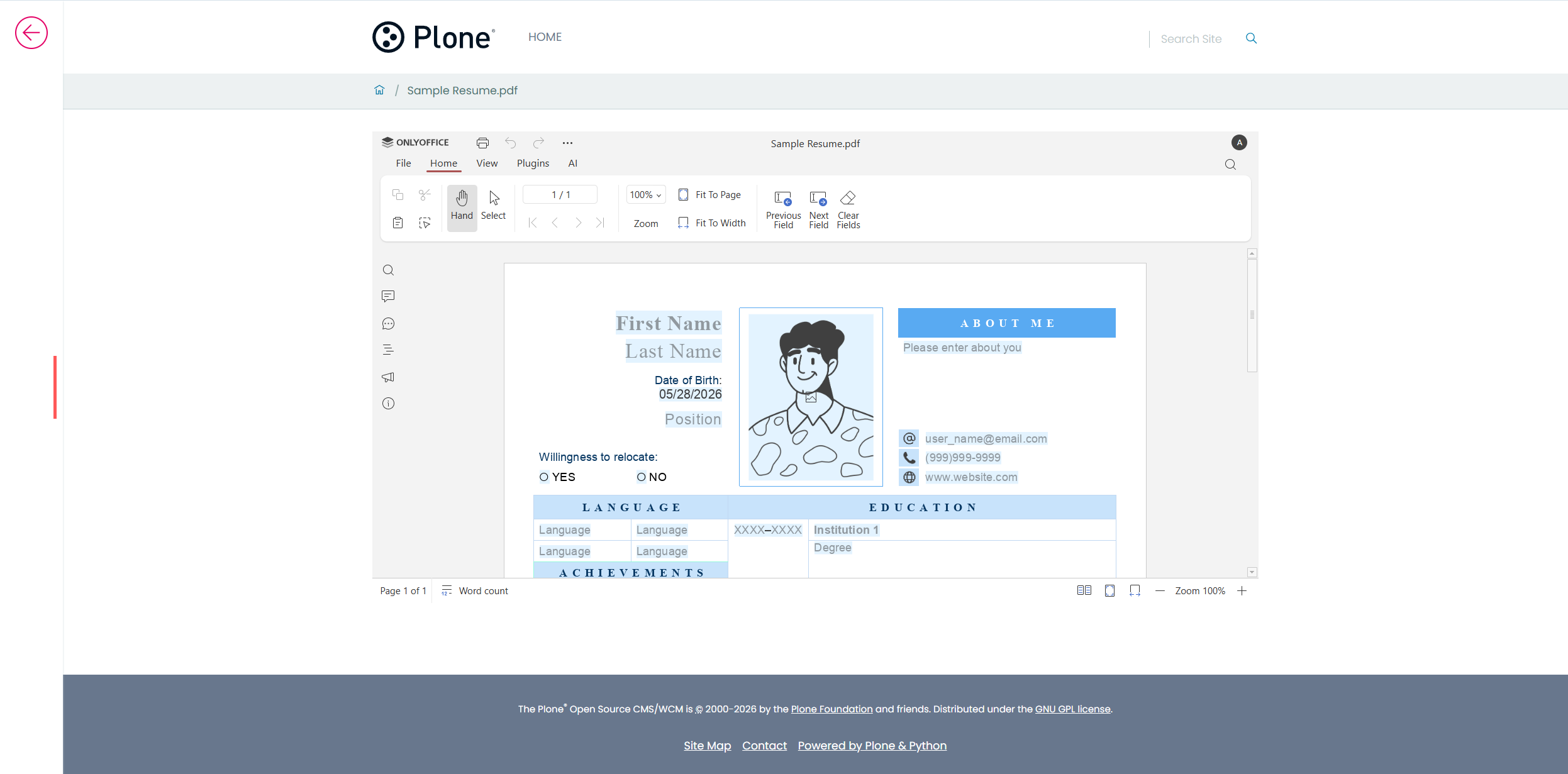Select the YES relocate radio button
The width and height of the screenshot is (1568, 774).
click(x=544, y=477)
